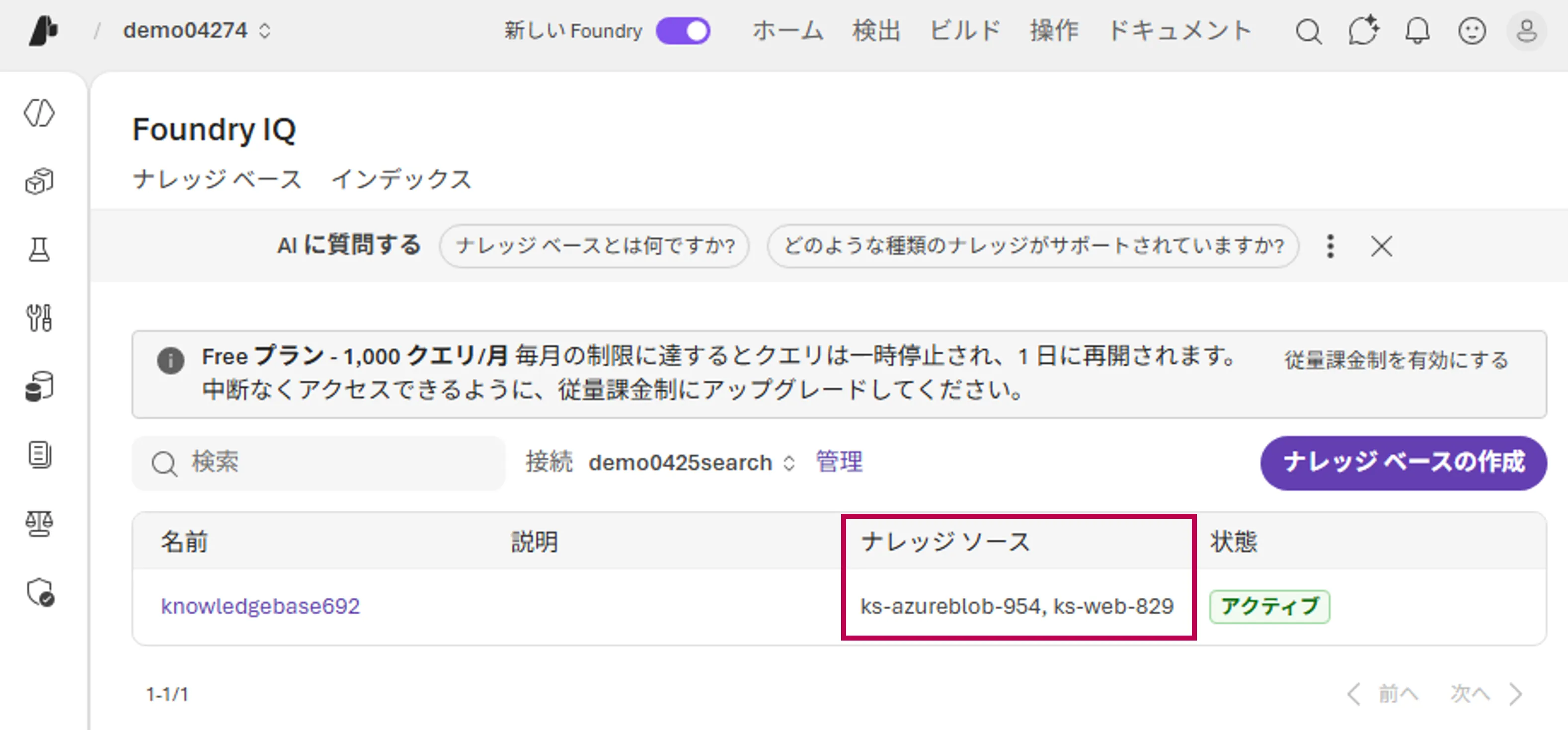Open the document list sidebar icon
This screenshot has width=1568, height=730.
40,455
